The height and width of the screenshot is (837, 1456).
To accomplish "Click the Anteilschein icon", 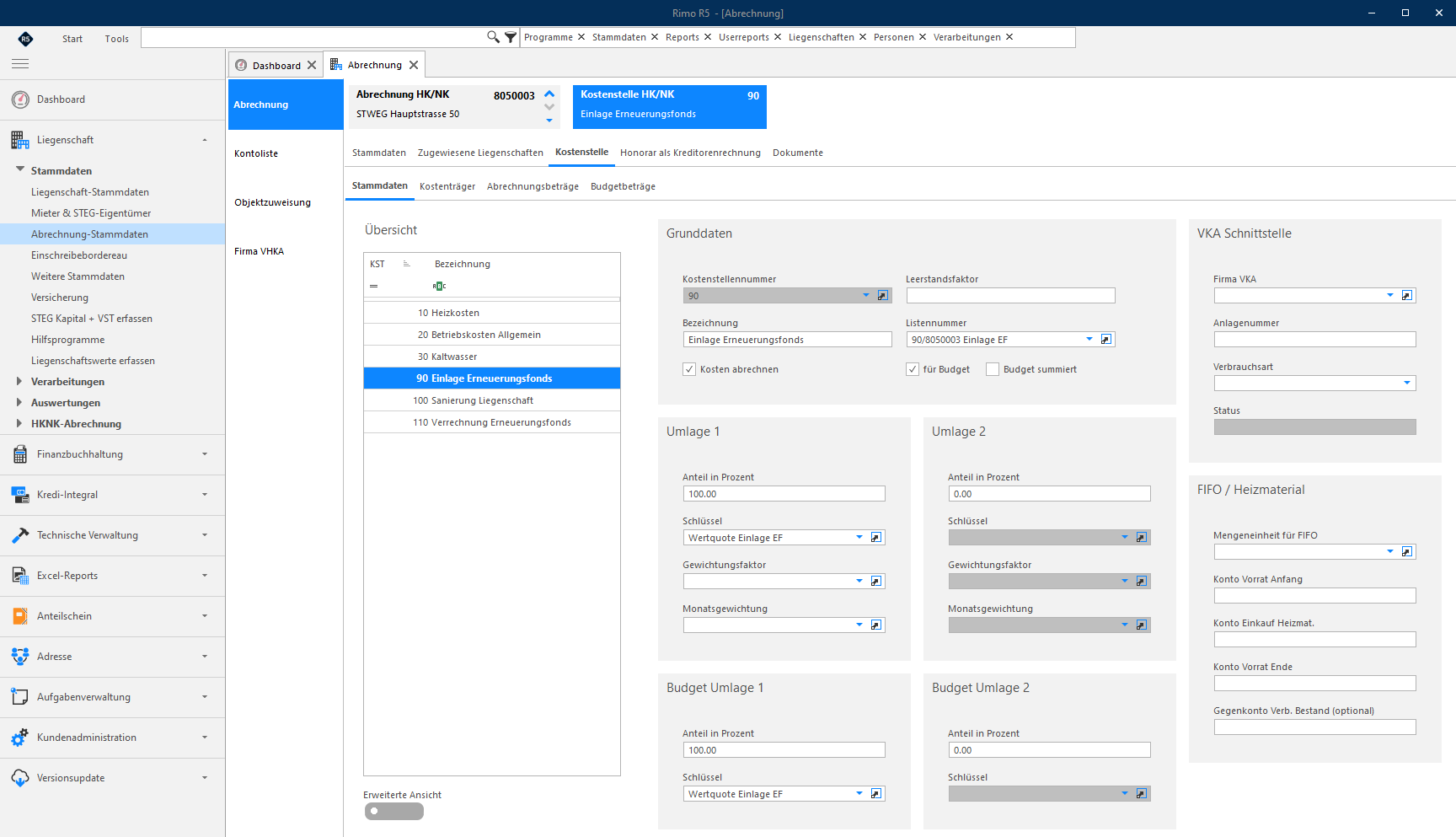I will coord(20,616).
